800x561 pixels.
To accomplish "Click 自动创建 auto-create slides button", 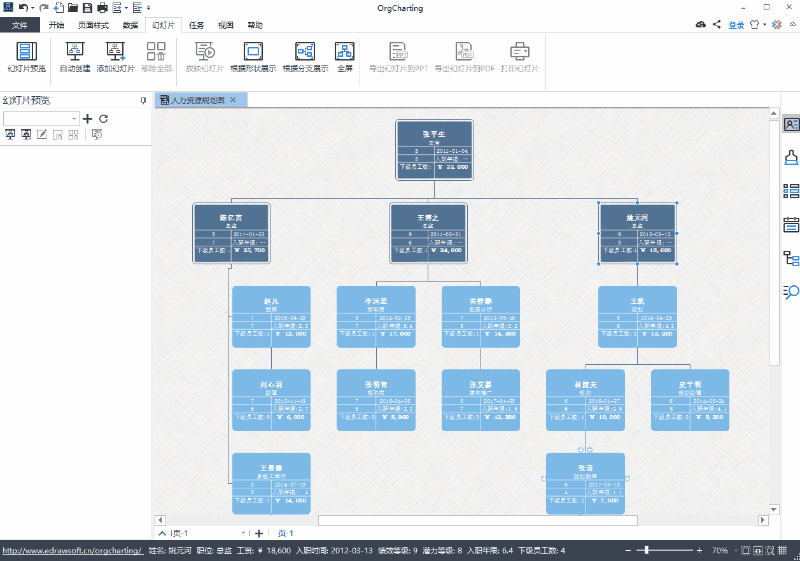I will click(x=75, y=57).
